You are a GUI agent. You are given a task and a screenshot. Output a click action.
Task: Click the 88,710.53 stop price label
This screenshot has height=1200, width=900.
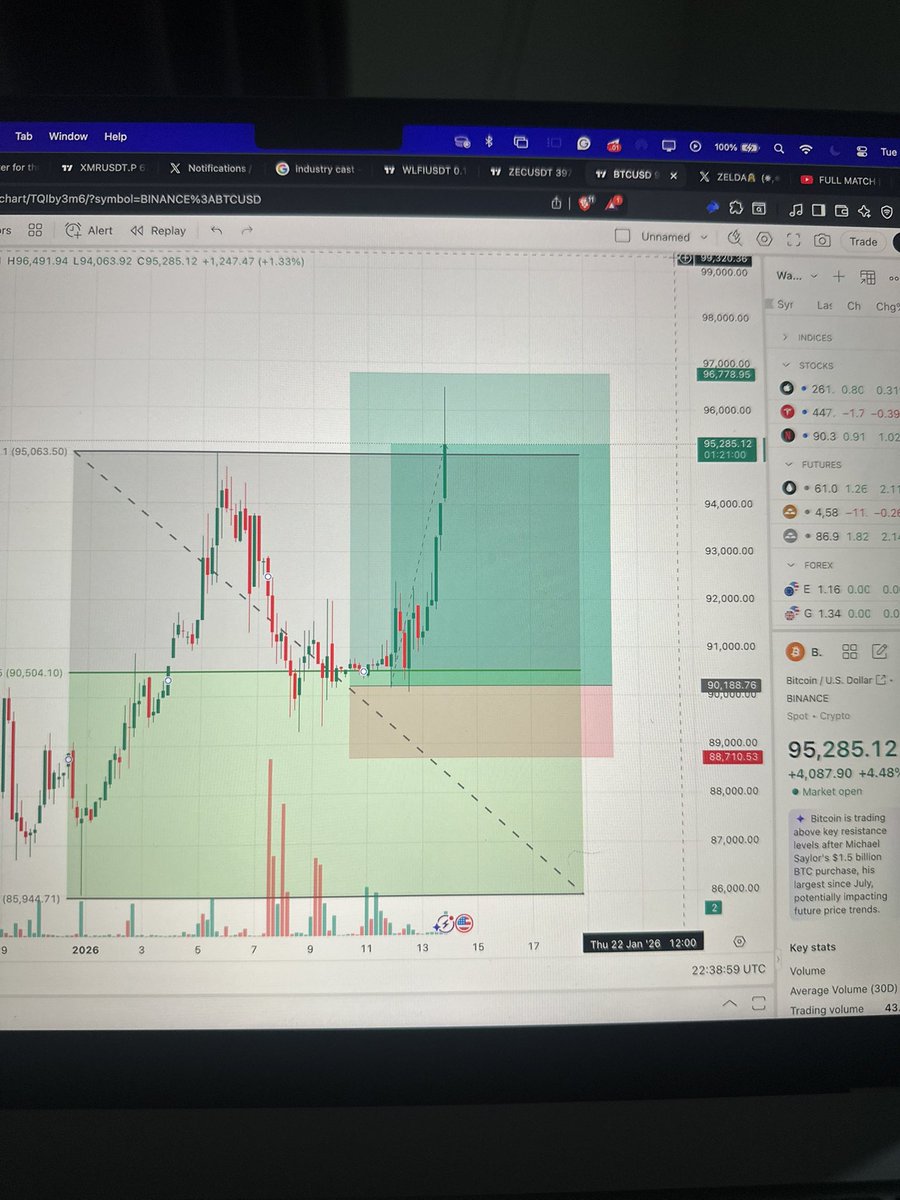(732, 757)
